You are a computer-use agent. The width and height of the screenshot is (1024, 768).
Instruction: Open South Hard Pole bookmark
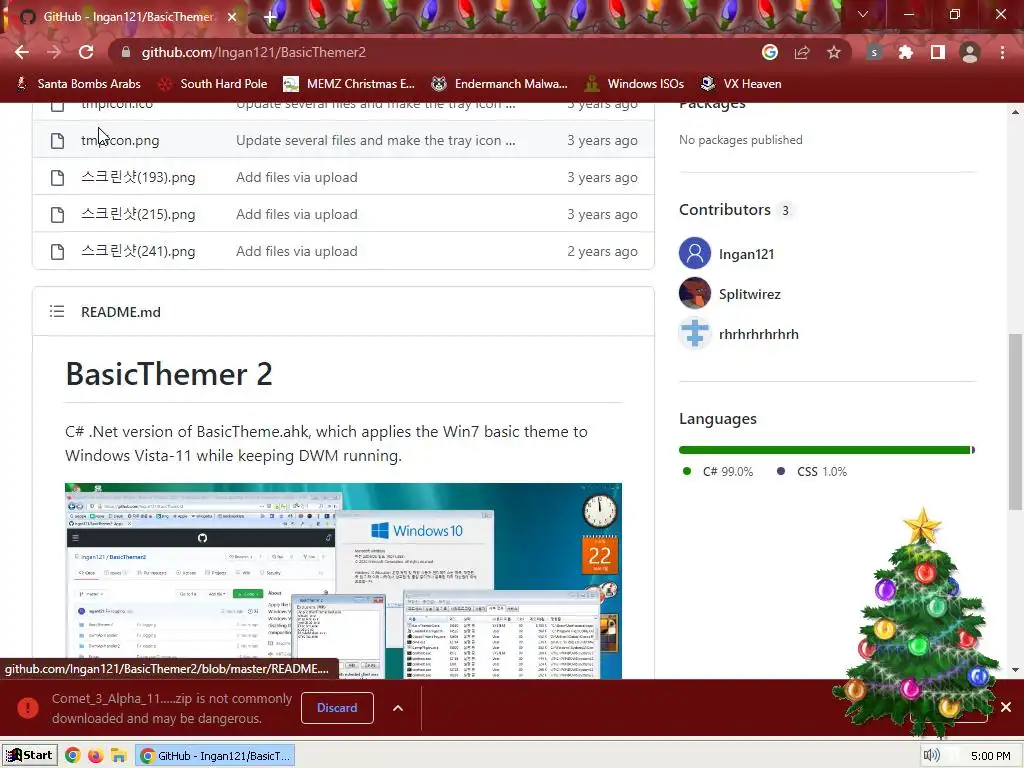(213, 84)
